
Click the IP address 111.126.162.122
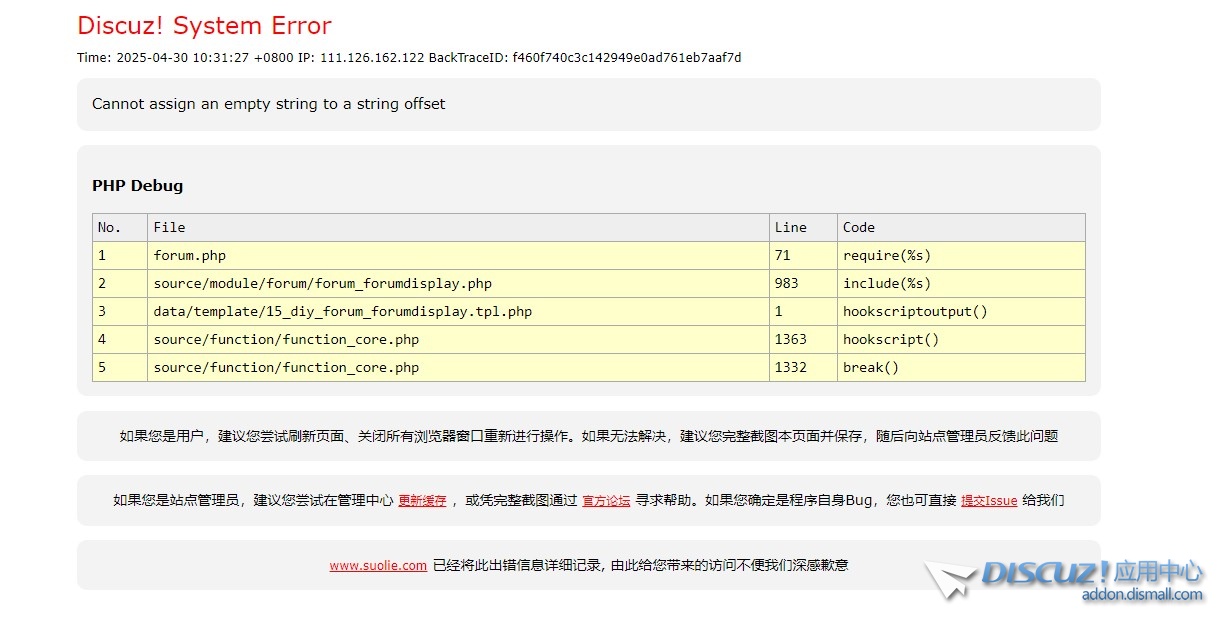click(x=372, y=58)
